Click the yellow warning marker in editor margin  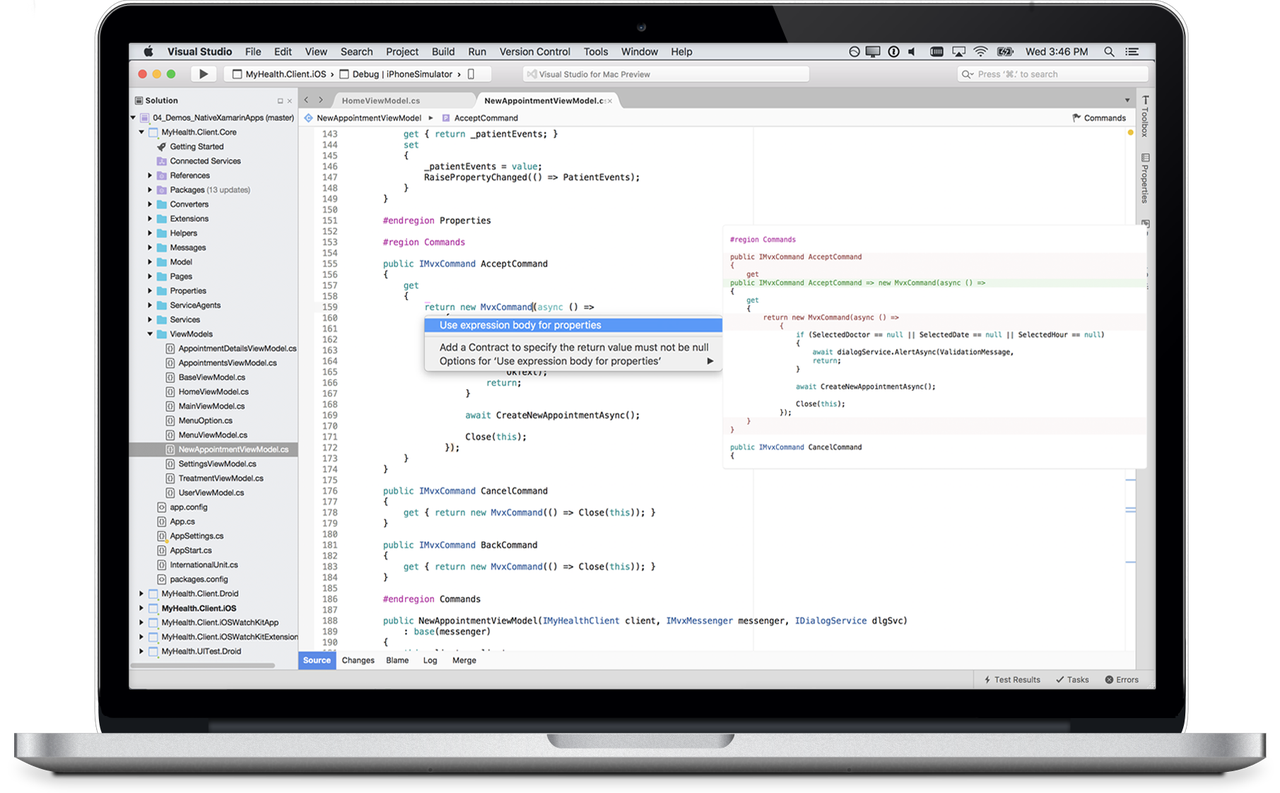tap(1131, 132)
